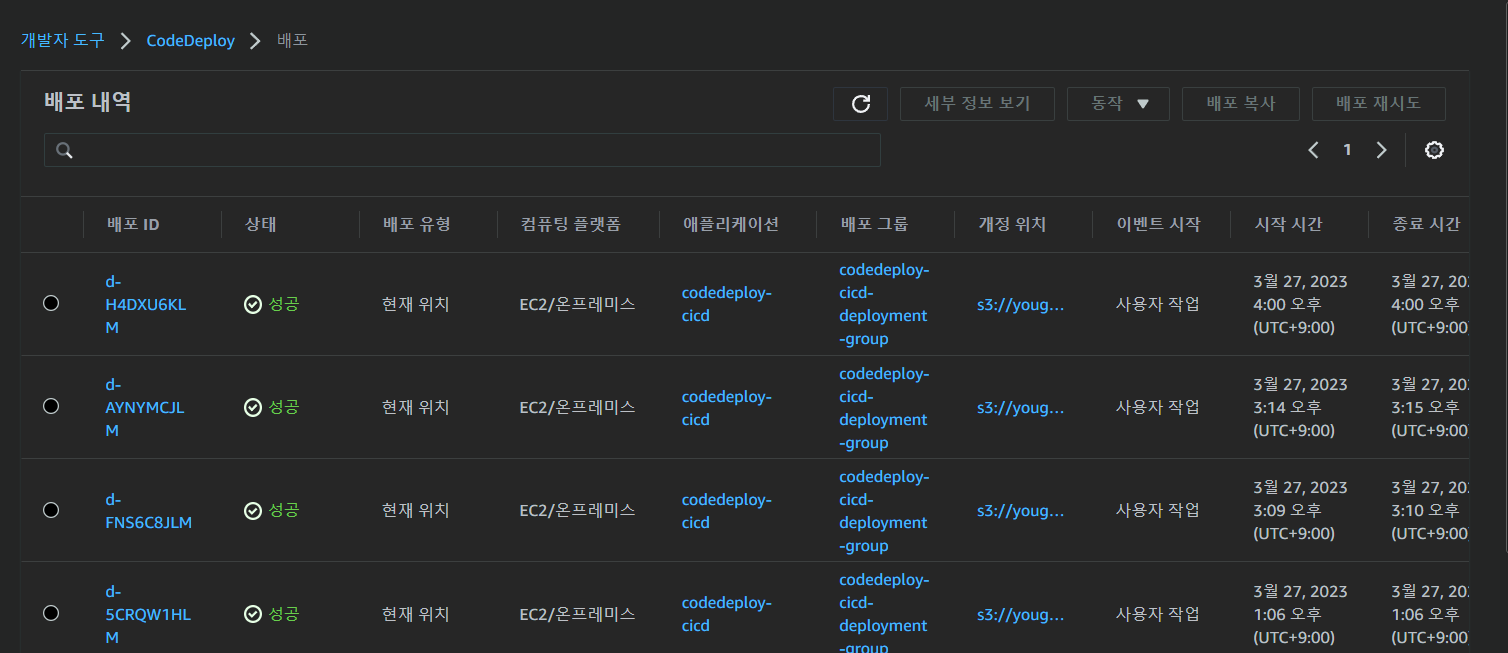Viewport: 1508px width, 653px height.
Task: Open deployment group link in d-FNS6C8JLM row
Action: tap(884, 510)
